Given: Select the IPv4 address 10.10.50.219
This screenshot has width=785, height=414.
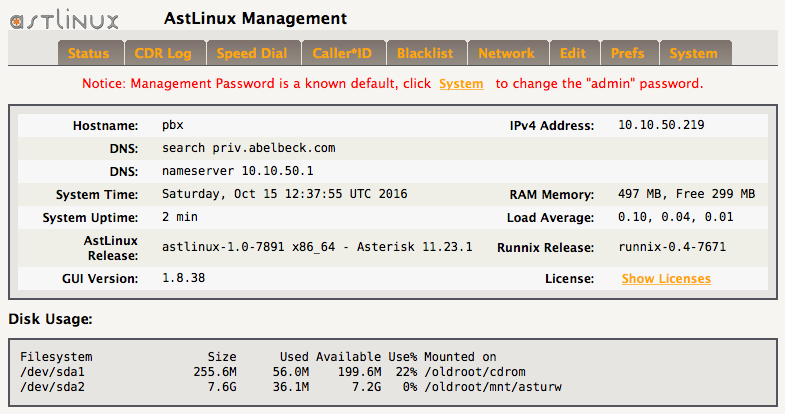Looking at the screenshot, I should coord(661,125).
